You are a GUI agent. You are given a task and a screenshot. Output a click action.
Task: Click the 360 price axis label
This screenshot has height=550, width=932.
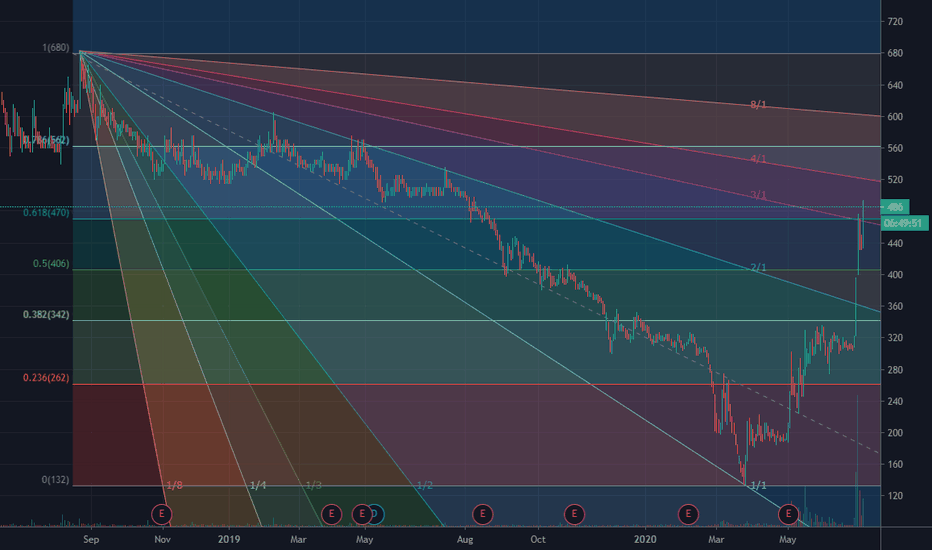pos(895,306)
